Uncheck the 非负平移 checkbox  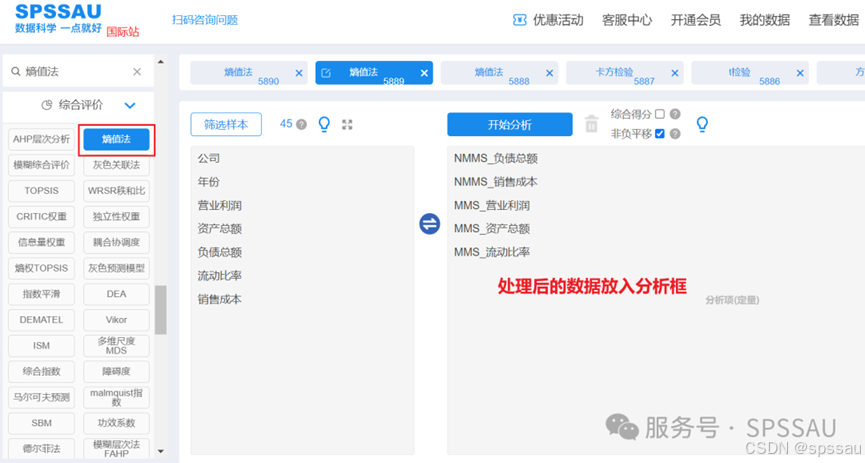[x=660, y=134]
